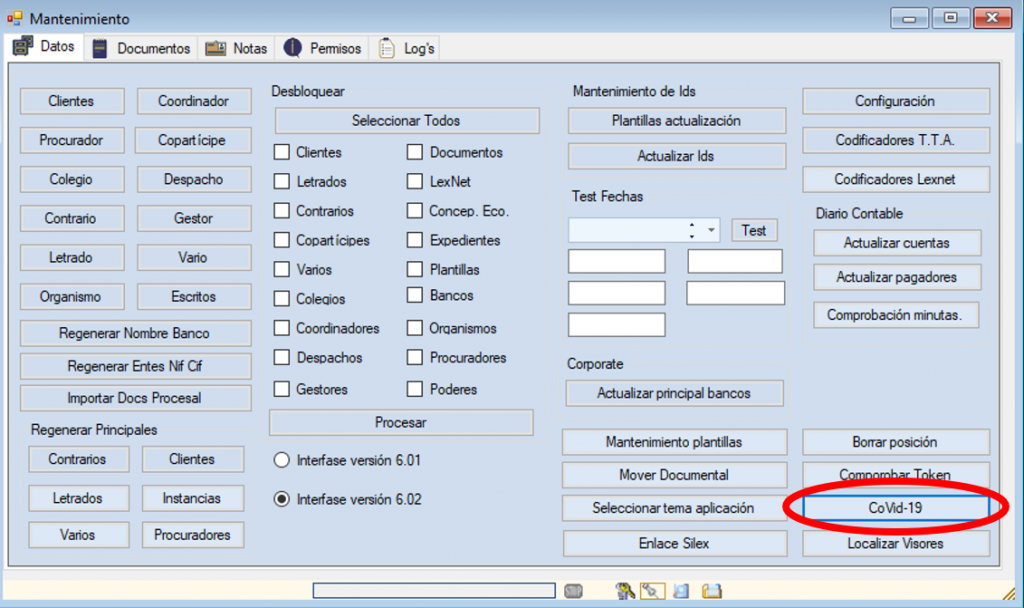Click the keys icon in the status bar
Image resolution: width=1024 pixels, height=608 pixels.
pos(626,590)
